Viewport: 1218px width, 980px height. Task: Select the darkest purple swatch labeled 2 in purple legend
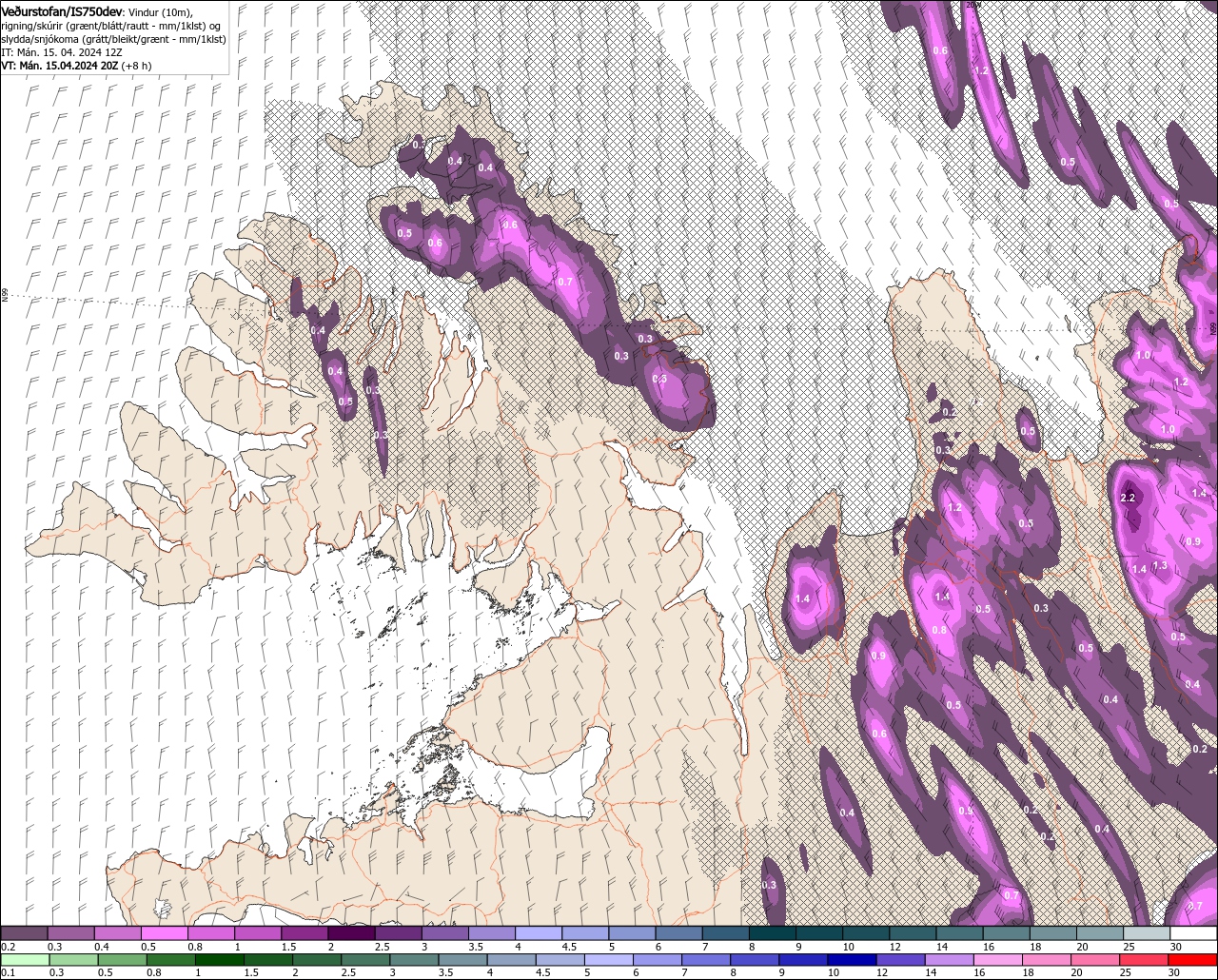tap(351, 933)
